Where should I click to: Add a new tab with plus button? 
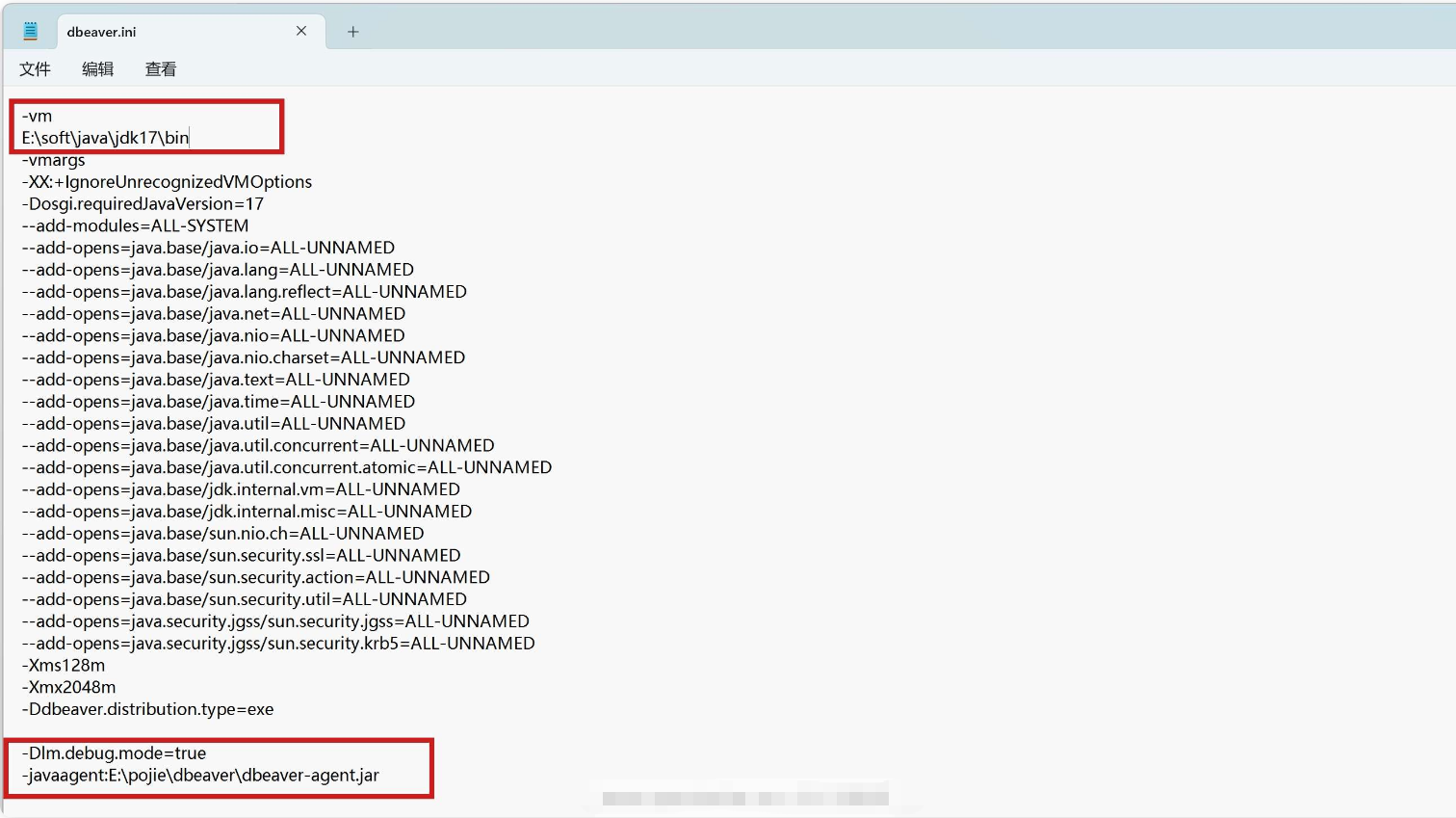coord(353,32)
